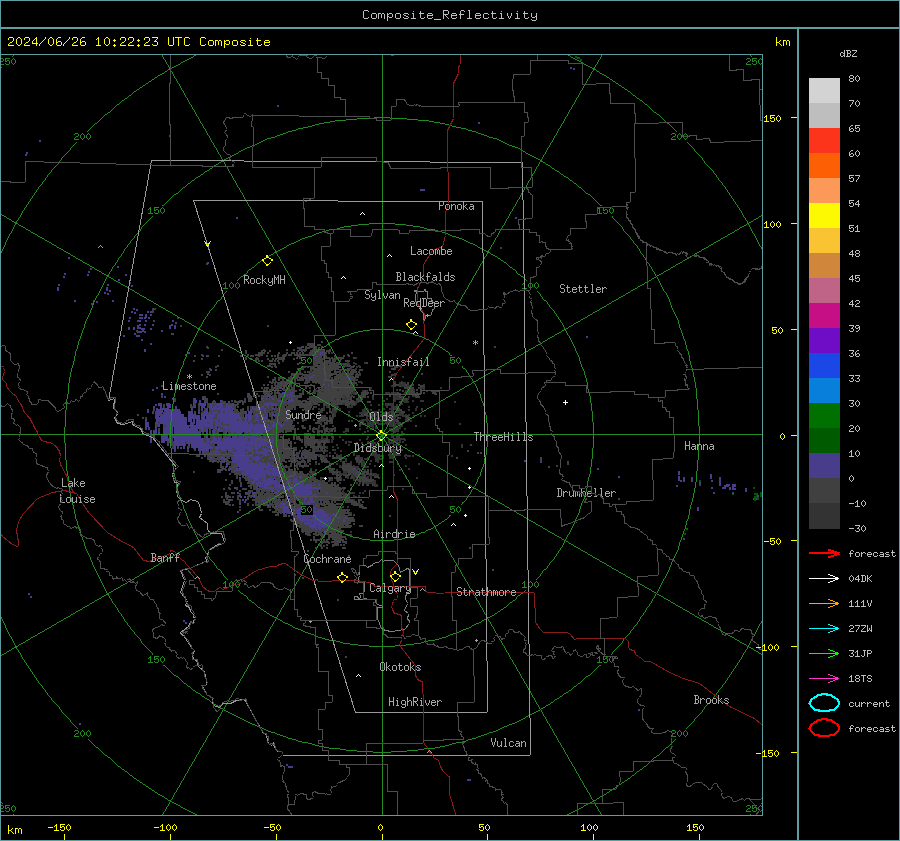This screenshot has width=900, height=841.
Task: Click the red forecast ellipse icon
Action: coord(824,728)
